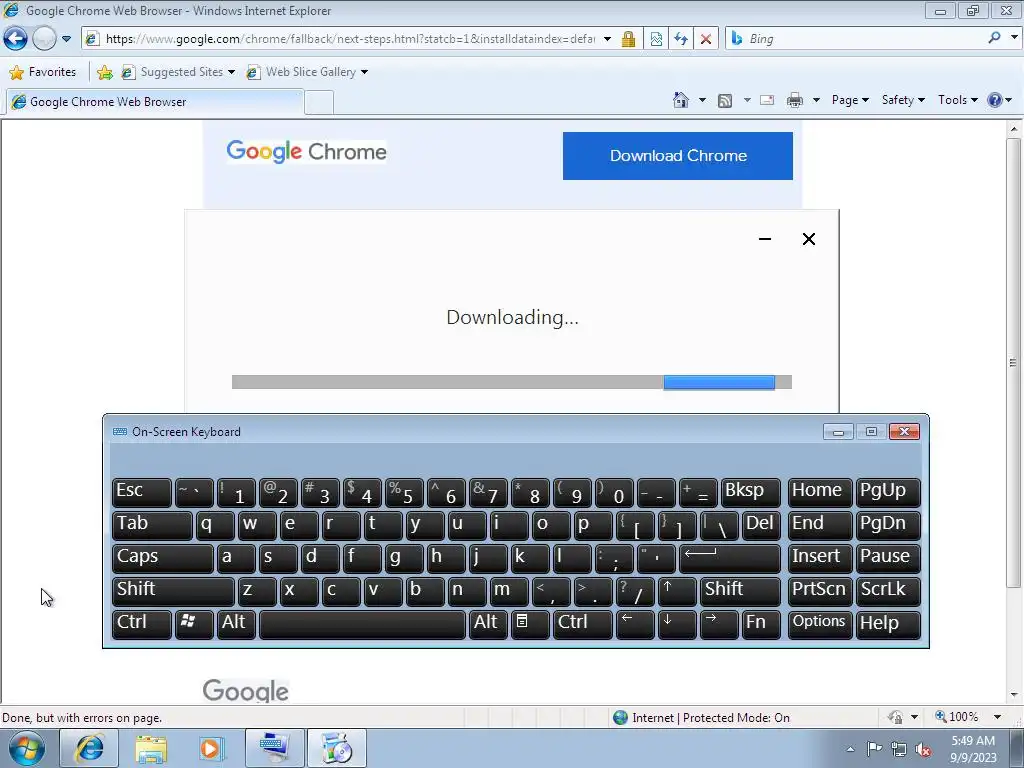Minimize the Downloading dialog

(765, 239)
